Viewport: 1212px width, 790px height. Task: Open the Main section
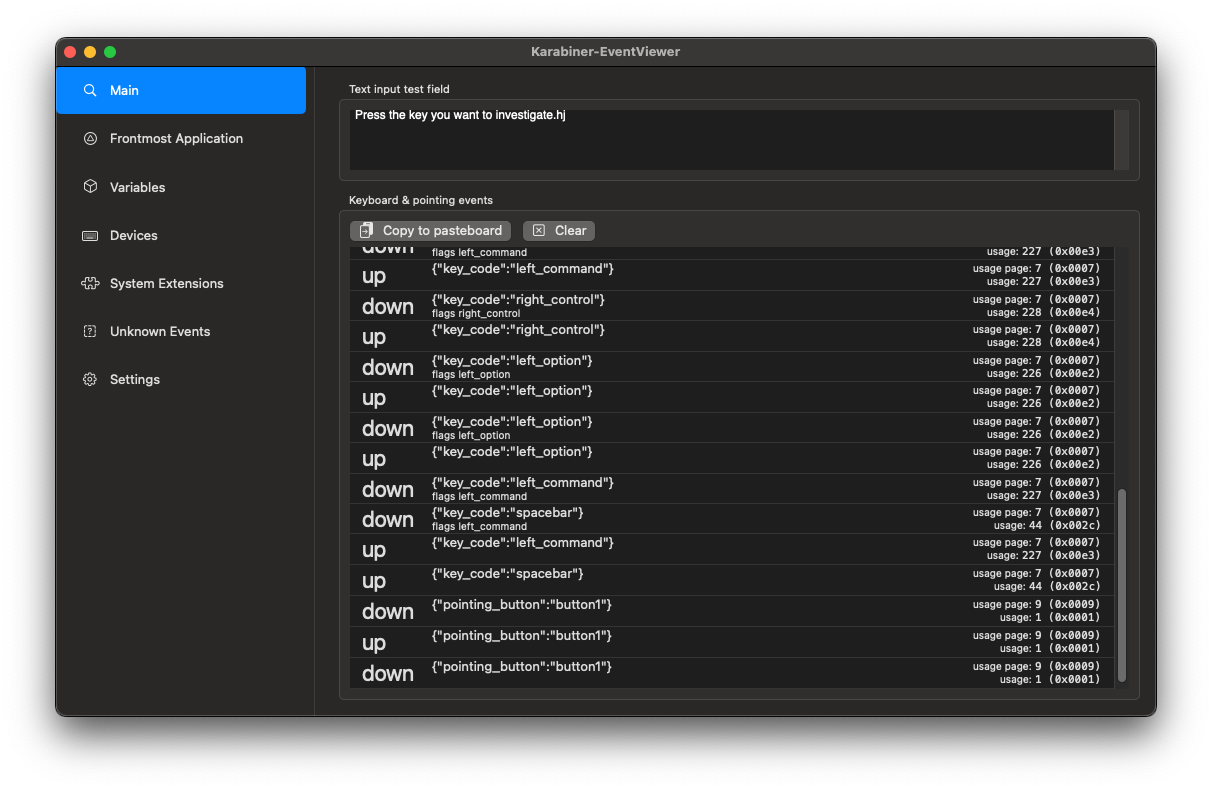(x=181, y=90)
